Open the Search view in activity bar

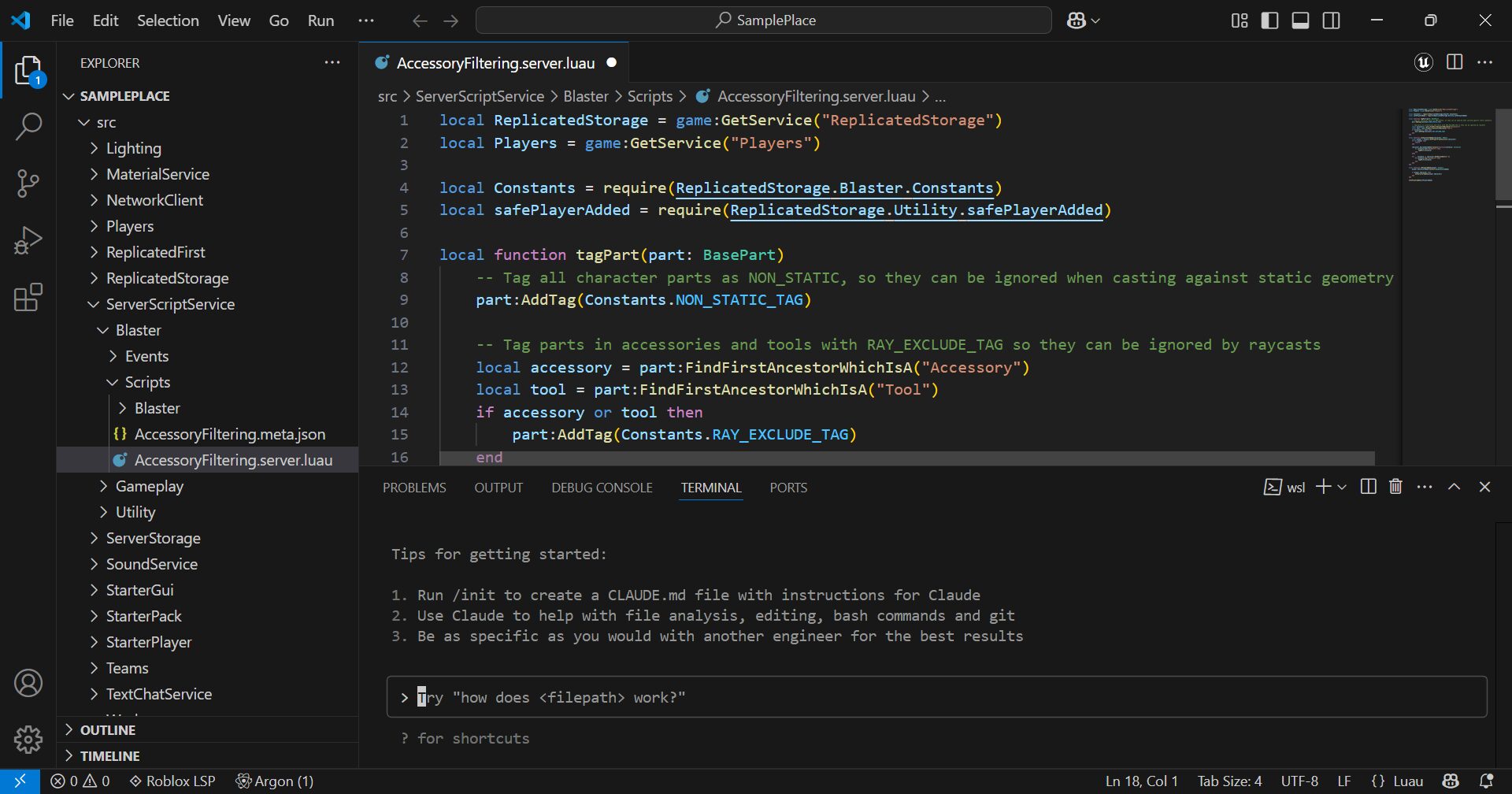click(28, 126)
